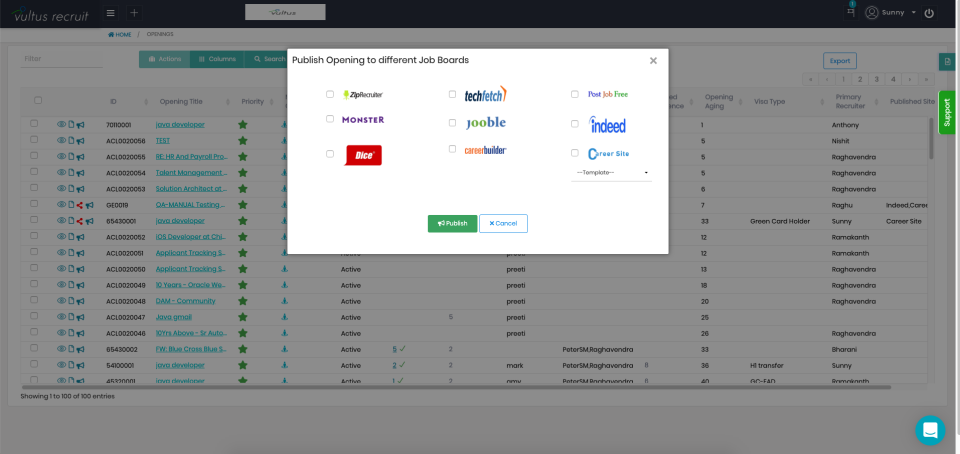
Task: Sort by the ID column arrows
Action: coord(146,102)
